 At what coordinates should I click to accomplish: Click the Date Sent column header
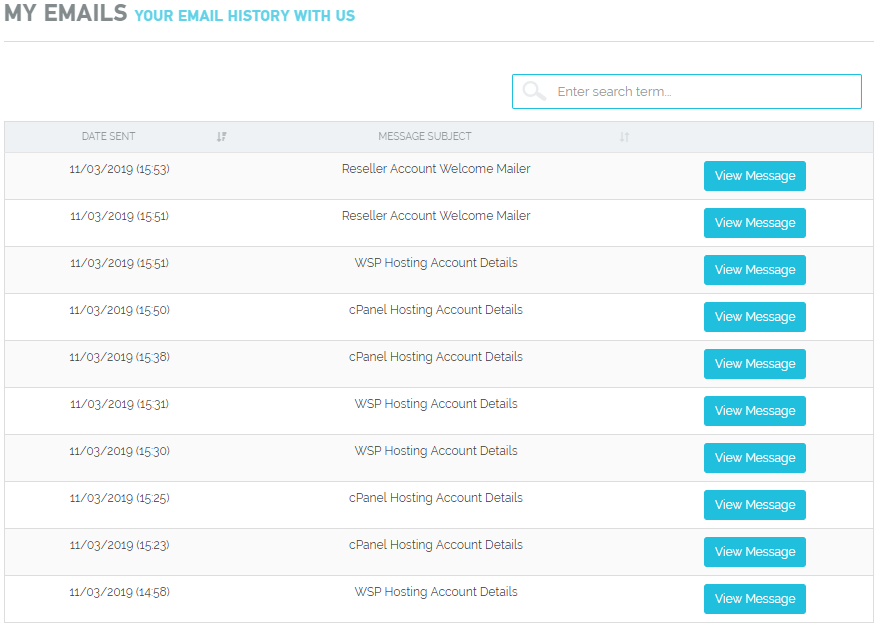pos(109,136)
